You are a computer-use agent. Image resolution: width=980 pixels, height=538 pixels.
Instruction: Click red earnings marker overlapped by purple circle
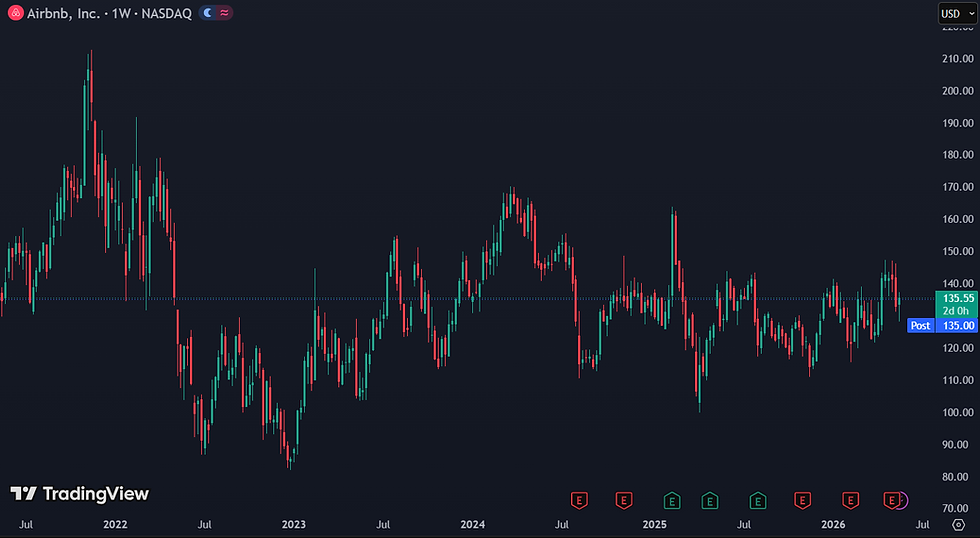[x=891, y=501]
